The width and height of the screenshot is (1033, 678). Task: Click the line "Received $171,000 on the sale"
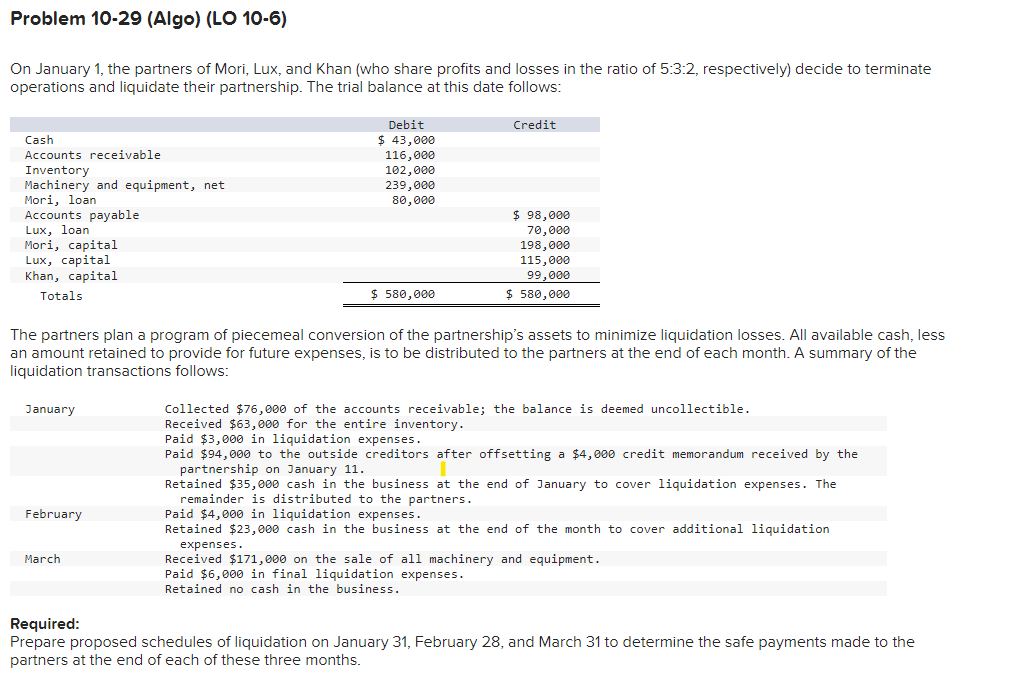382,559
